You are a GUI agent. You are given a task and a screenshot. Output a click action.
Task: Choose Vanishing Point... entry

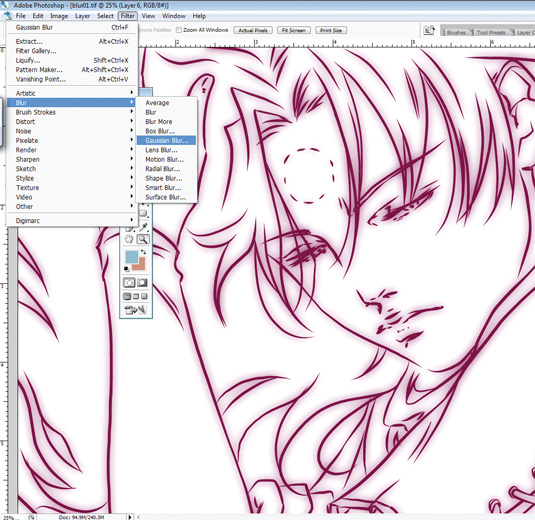click(x=72, y=79)
